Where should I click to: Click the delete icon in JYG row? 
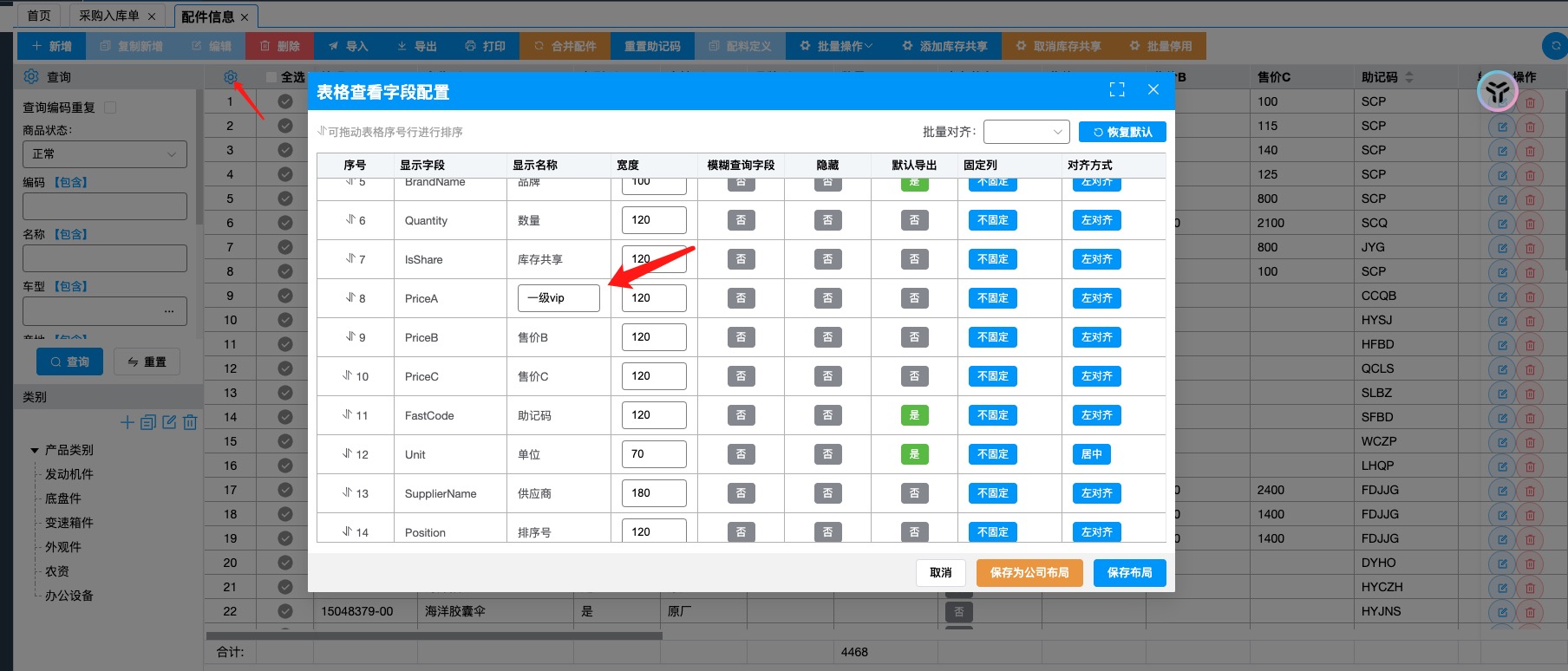point(1530,248)
